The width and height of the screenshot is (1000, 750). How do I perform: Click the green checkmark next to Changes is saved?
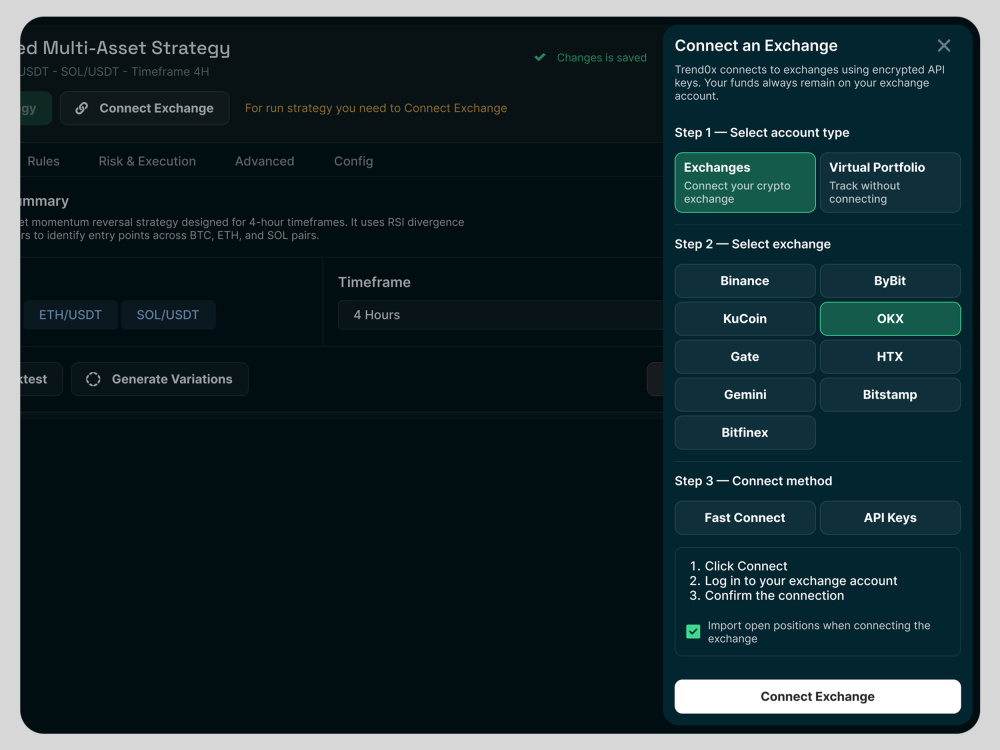click(x=540, y=57)
